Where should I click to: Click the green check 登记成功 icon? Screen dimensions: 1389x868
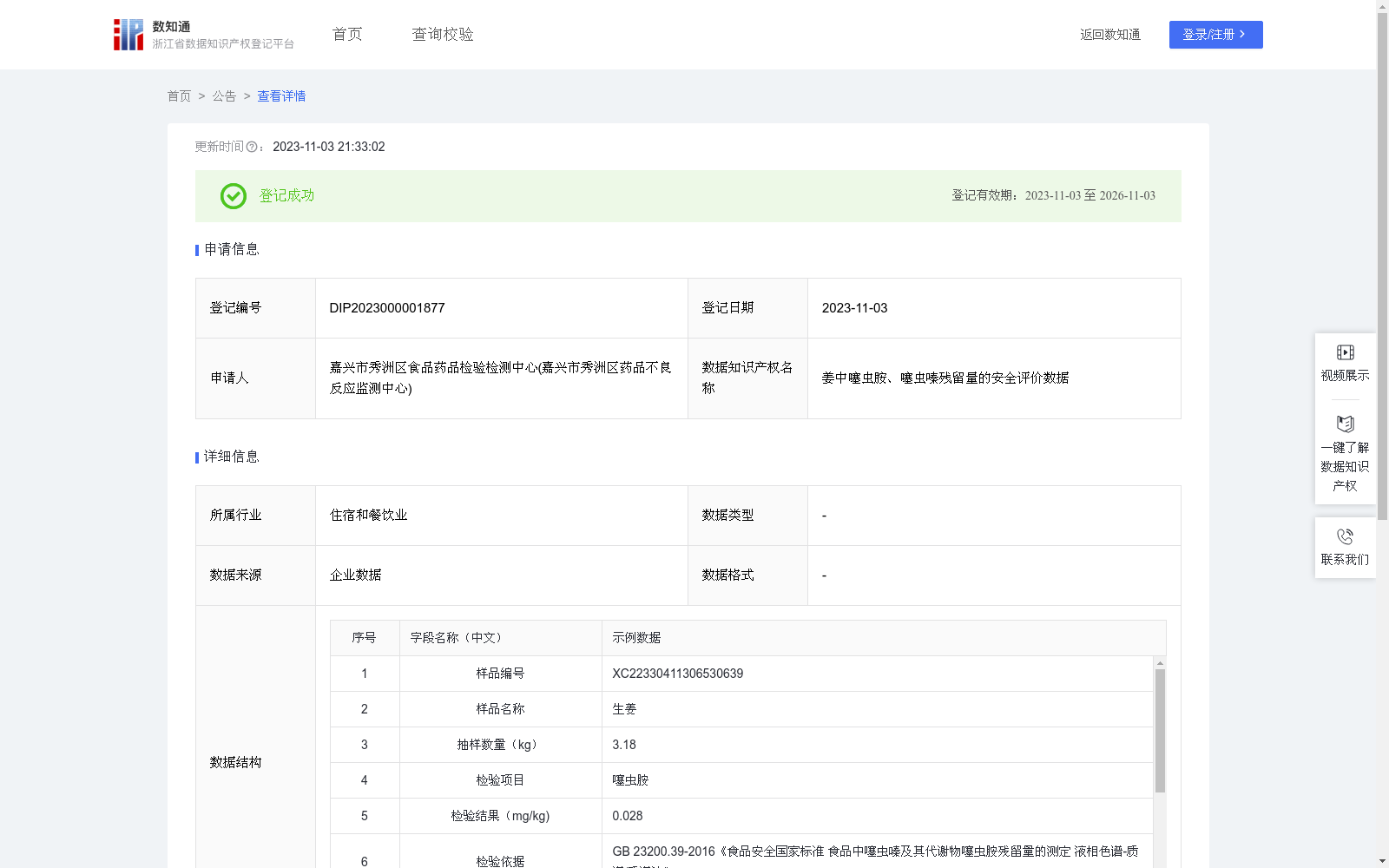tap(233, 196)
